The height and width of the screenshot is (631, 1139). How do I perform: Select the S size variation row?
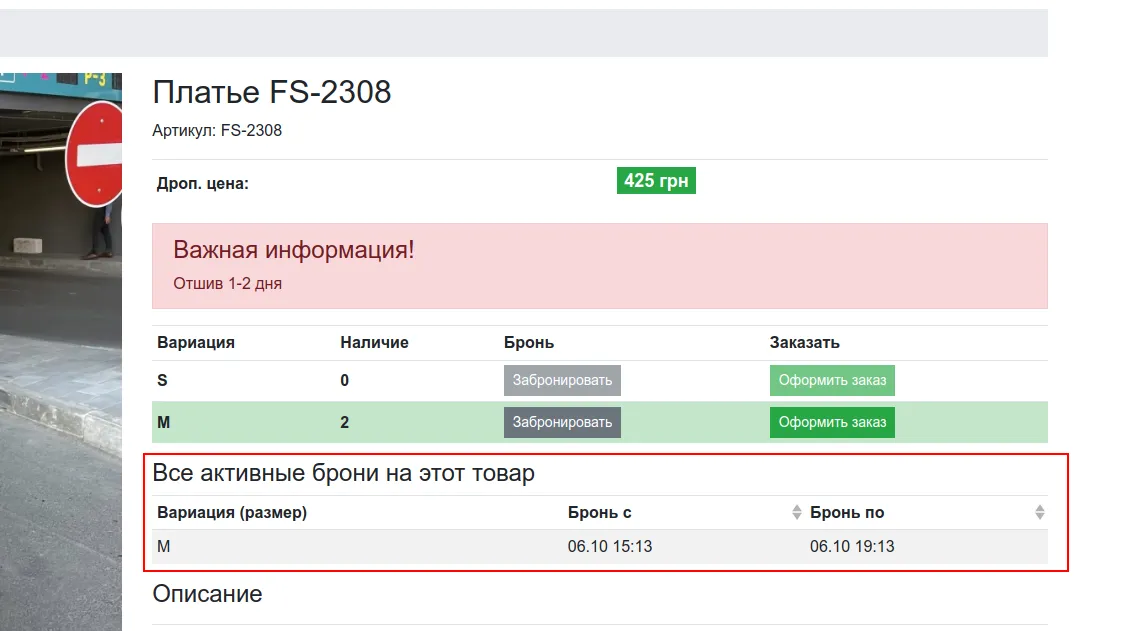[600, 380]
